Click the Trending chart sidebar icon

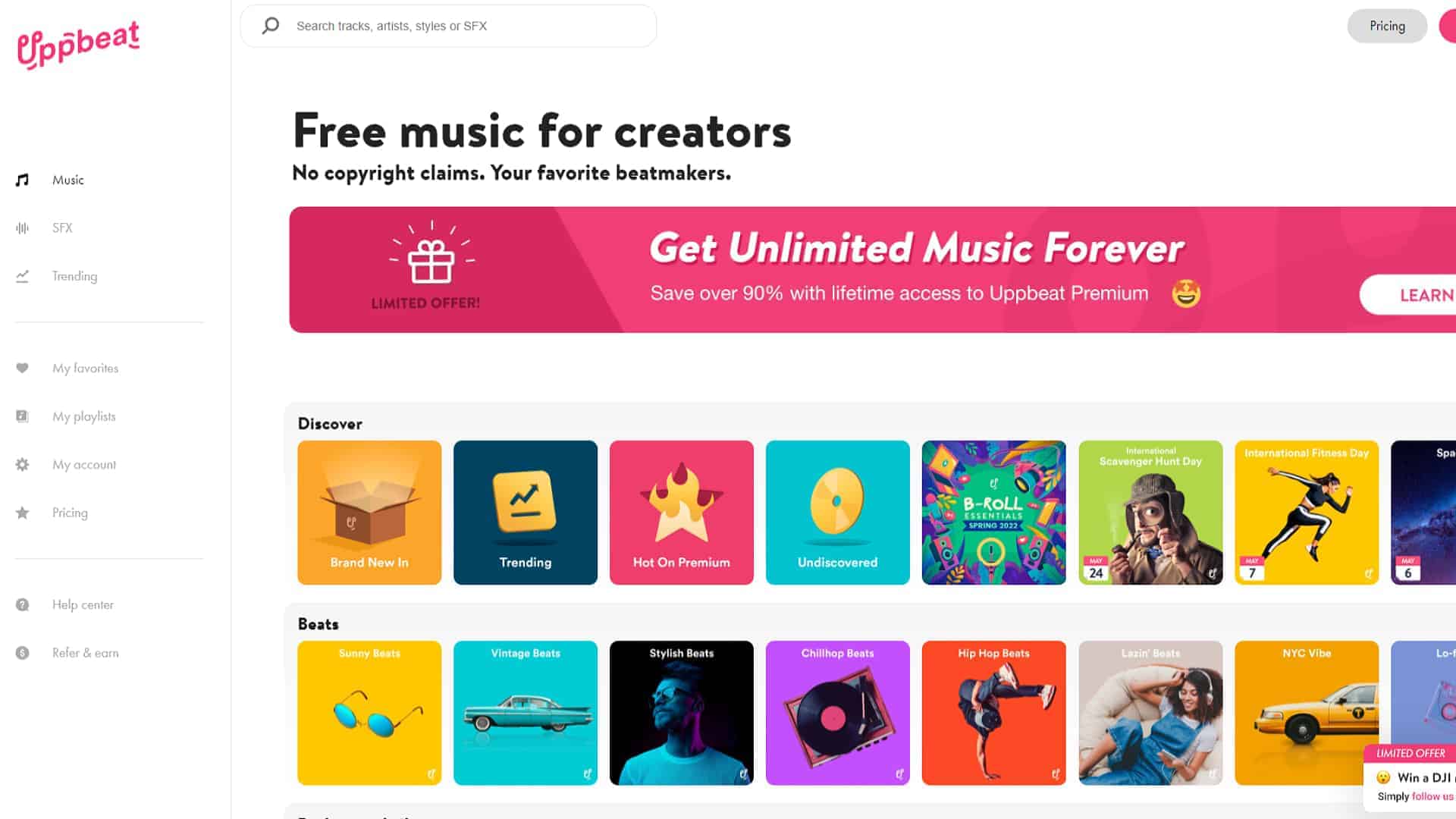tap(23, 276)
